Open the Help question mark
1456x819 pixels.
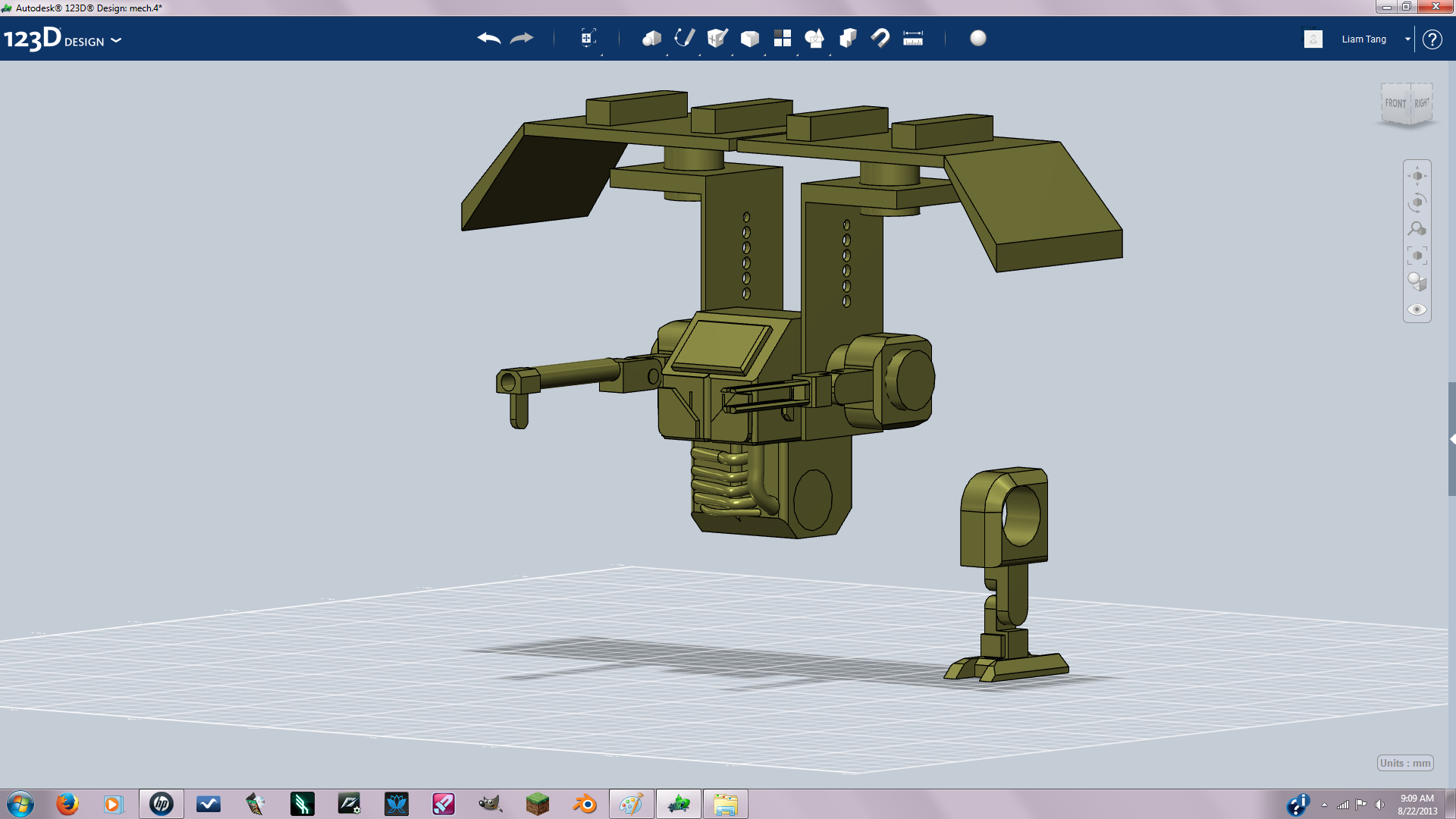[1432, 39]
